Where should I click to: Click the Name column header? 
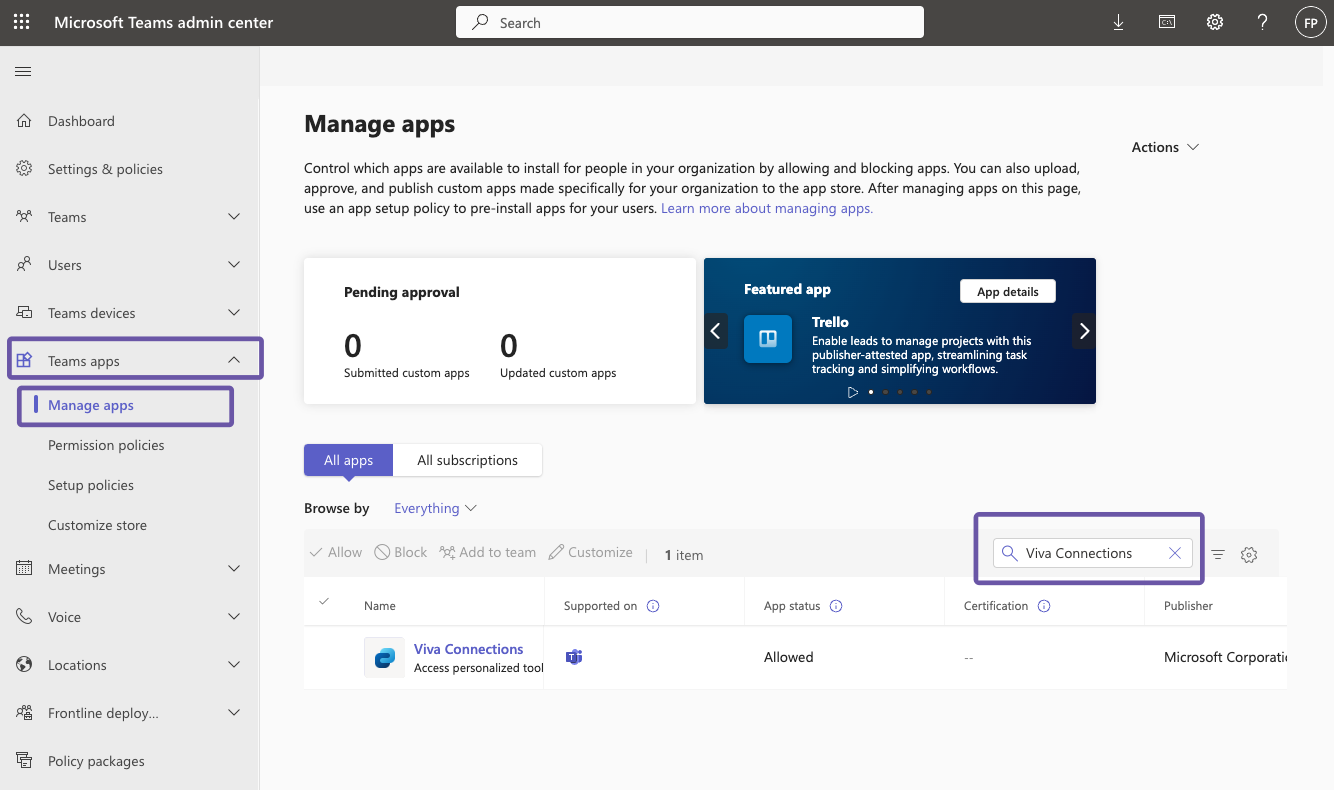(x=380, y=606)
